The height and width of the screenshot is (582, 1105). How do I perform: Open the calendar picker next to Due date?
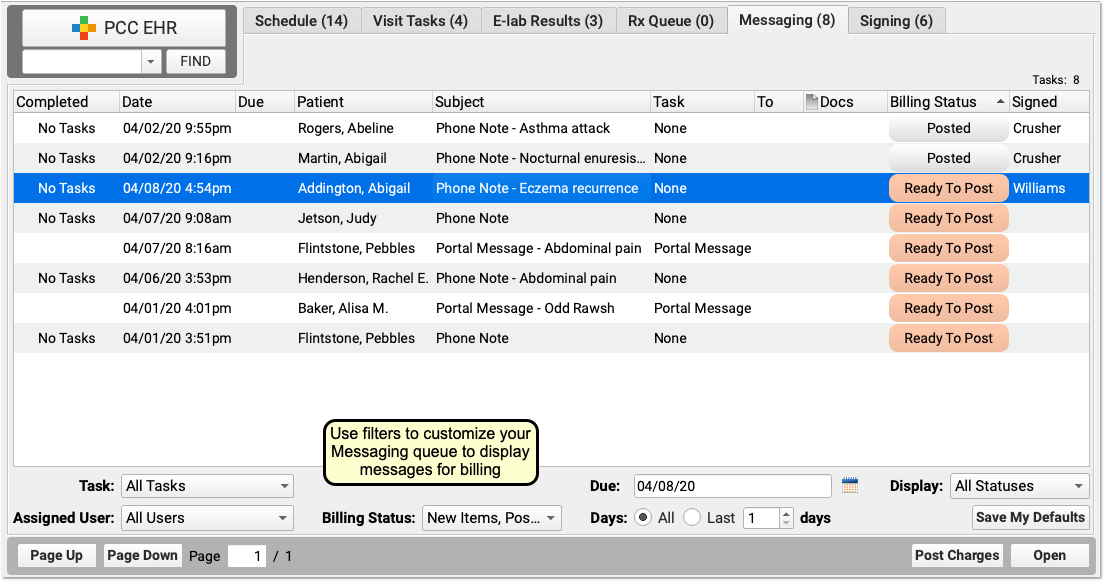850,485
